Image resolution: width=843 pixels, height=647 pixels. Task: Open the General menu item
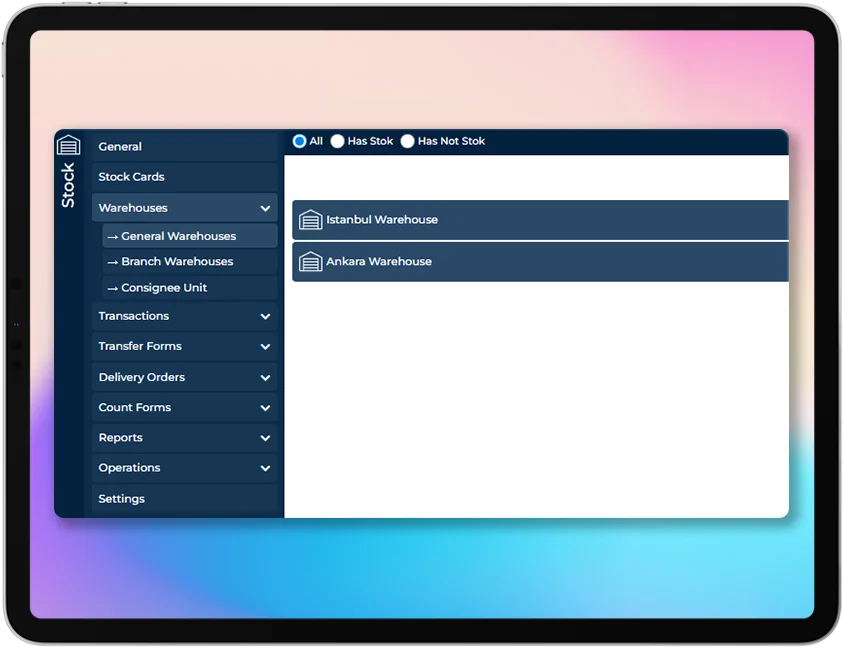point(121,147)
